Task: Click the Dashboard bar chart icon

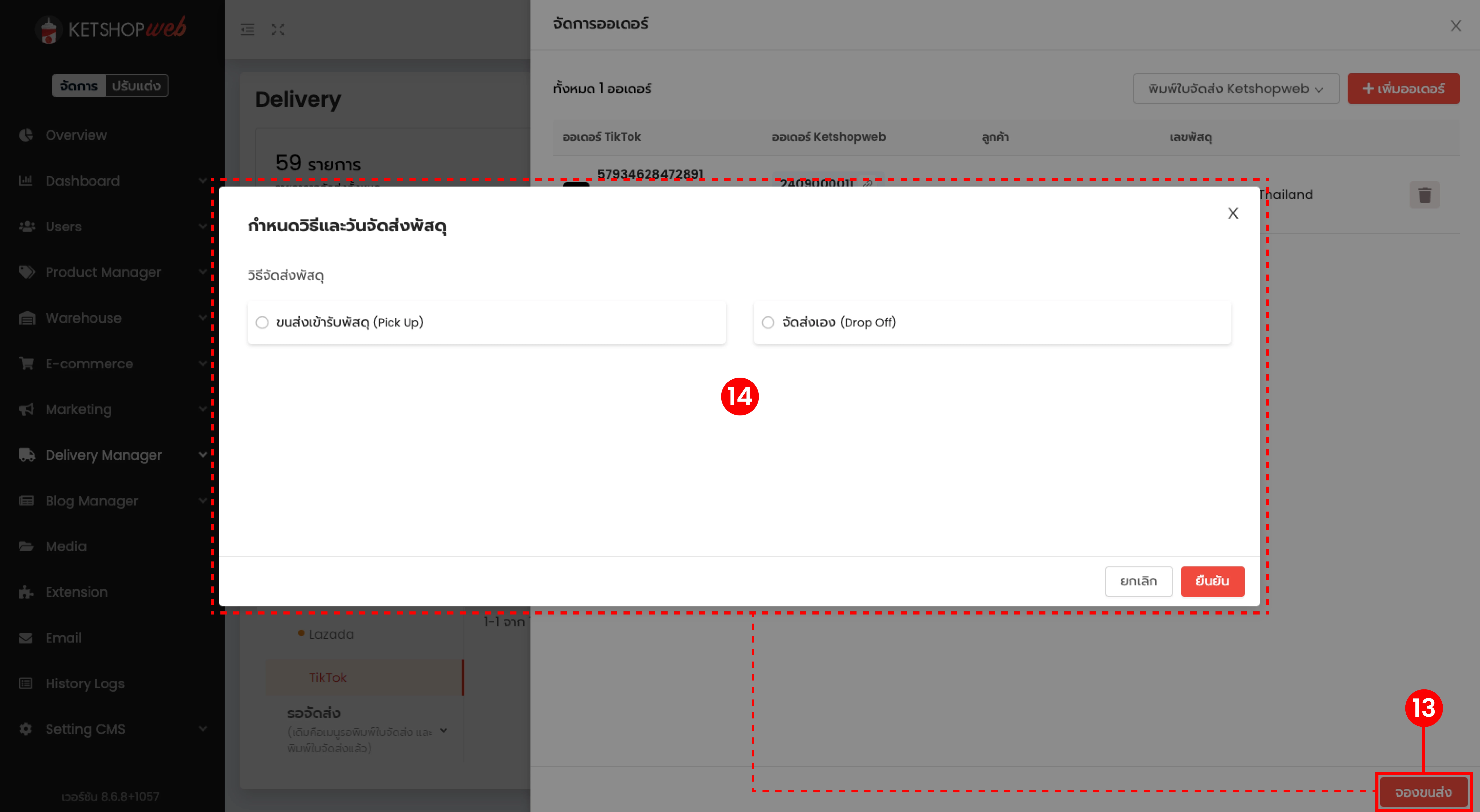Action: tap(26, 181)
